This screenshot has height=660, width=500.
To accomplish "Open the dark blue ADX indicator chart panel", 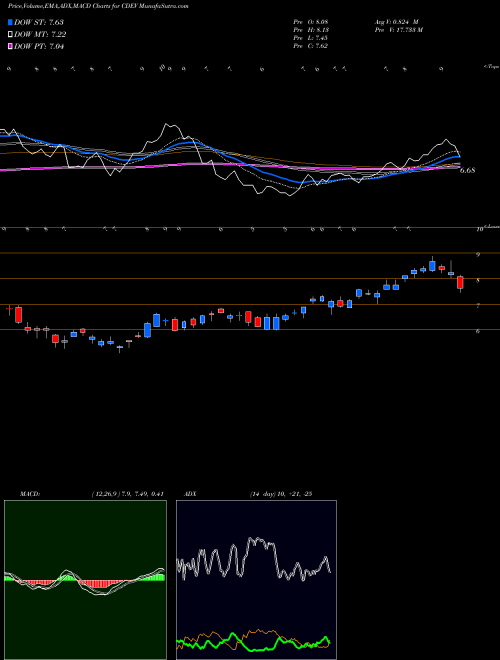I will [x=256, y=580].
